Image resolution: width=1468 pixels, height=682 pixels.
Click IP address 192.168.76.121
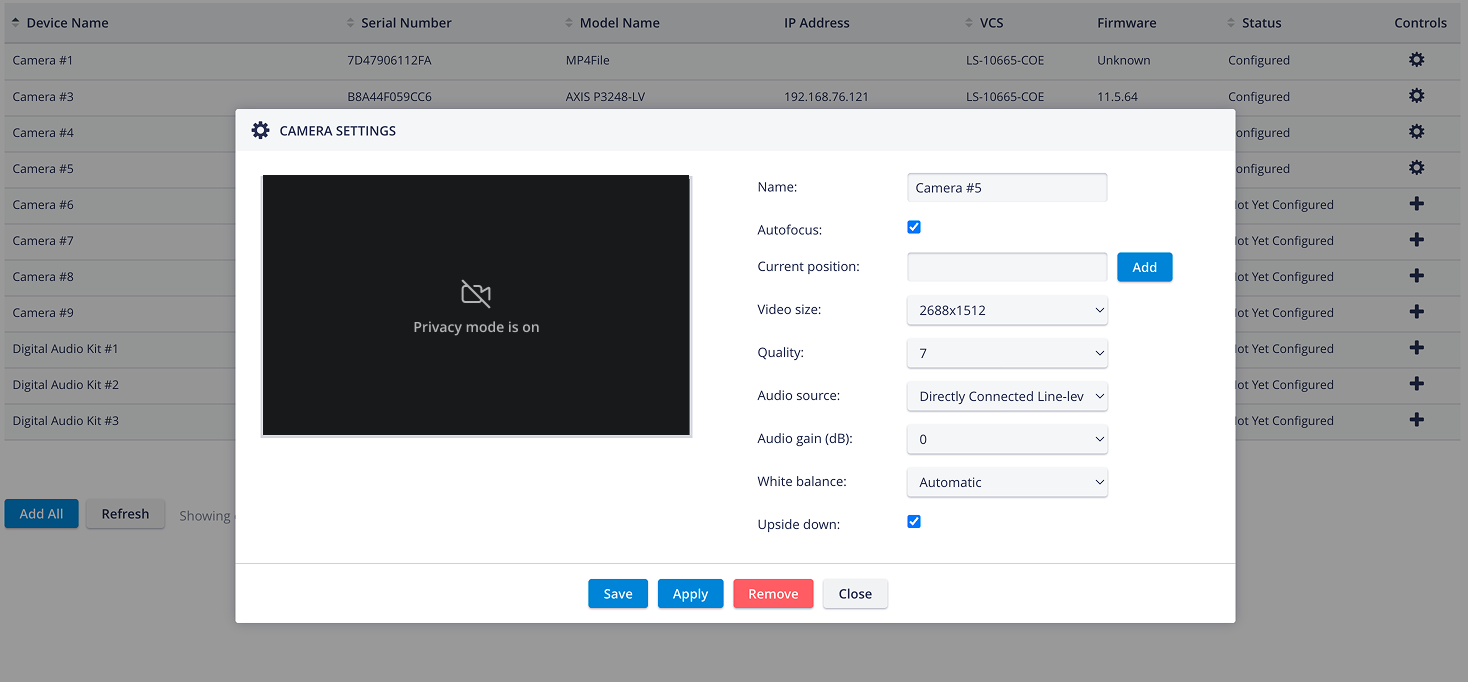point(826,96)
